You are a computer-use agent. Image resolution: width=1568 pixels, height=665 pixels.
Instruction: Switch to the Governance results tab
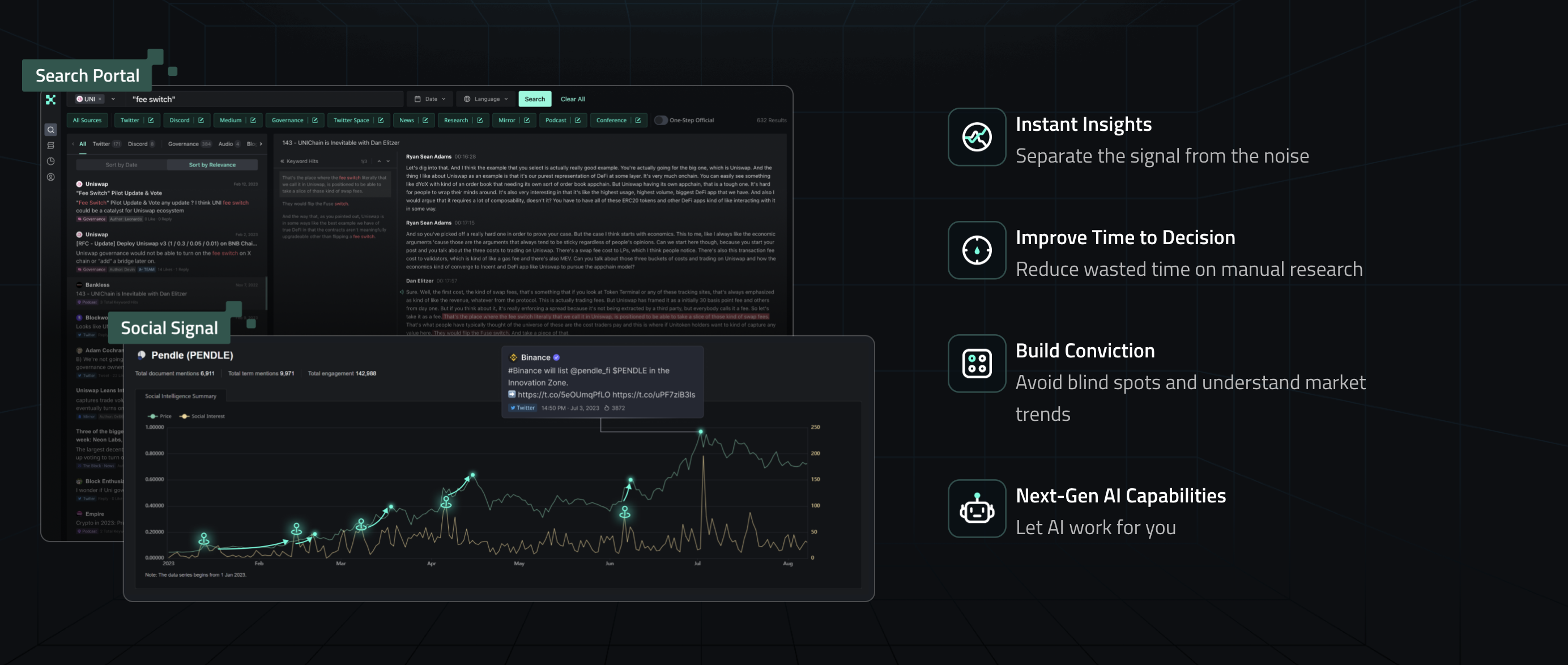[x=189, y=144]
